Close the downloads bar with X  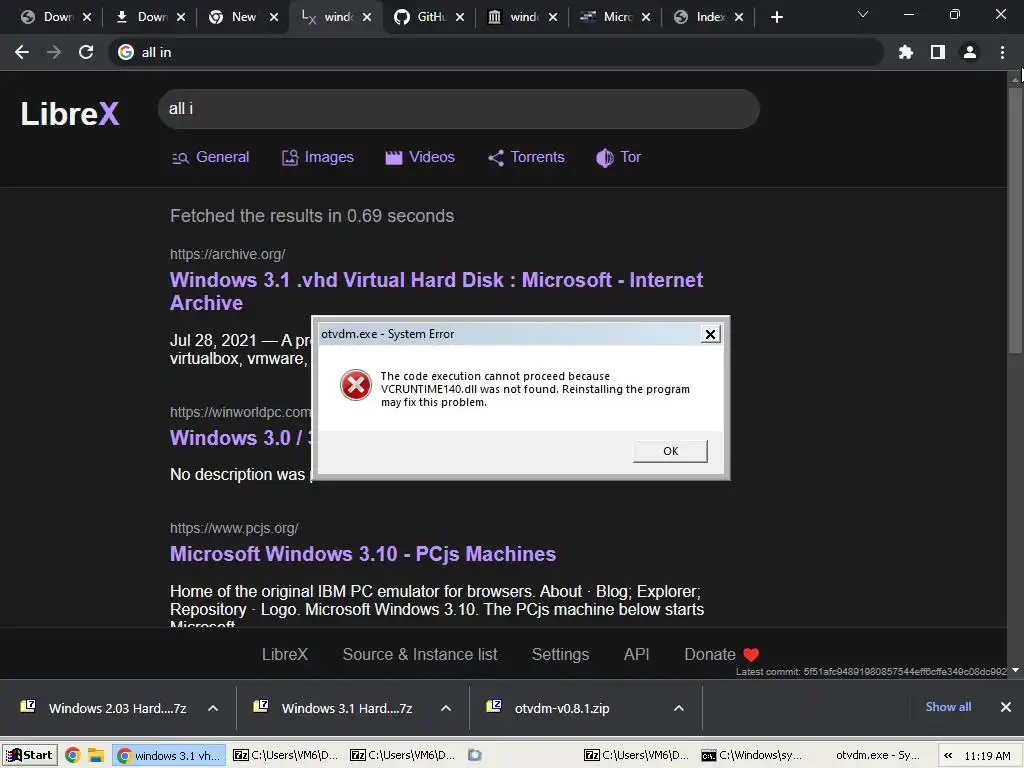click(1006, 707)
